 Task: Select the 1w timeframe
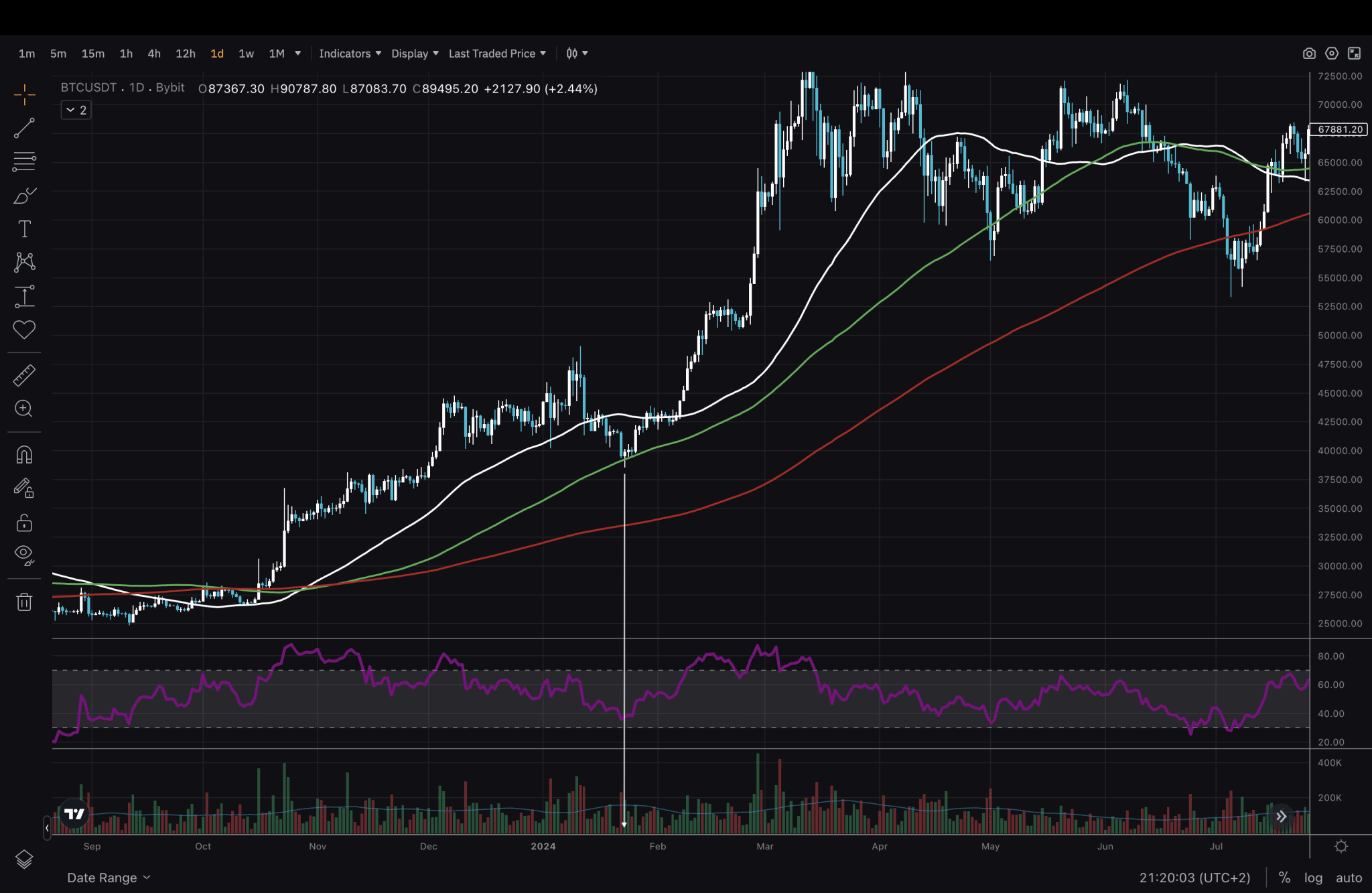(246, 54)
